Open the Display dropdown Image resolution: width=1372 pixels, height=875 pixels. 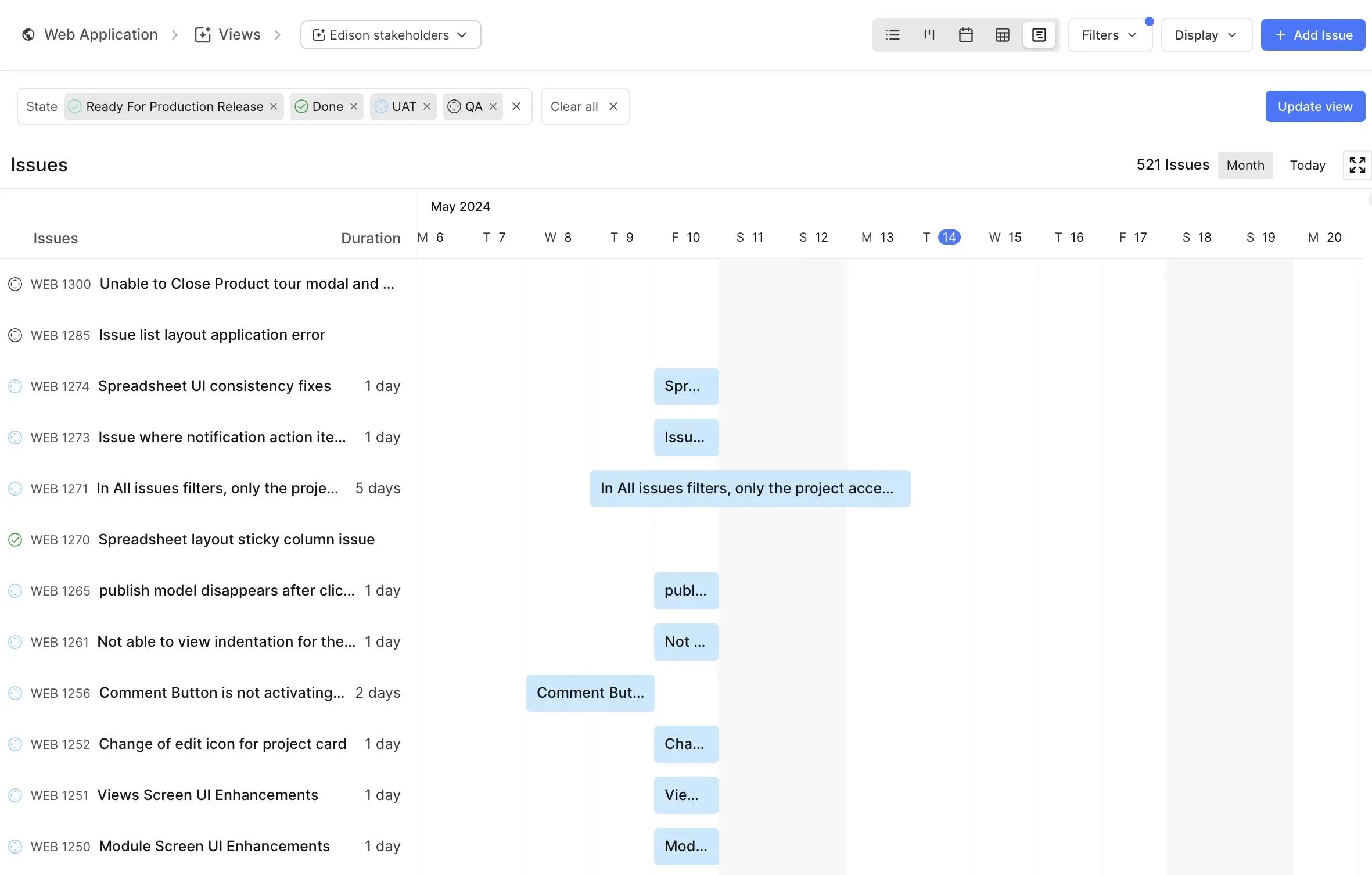coord(1206,35)
